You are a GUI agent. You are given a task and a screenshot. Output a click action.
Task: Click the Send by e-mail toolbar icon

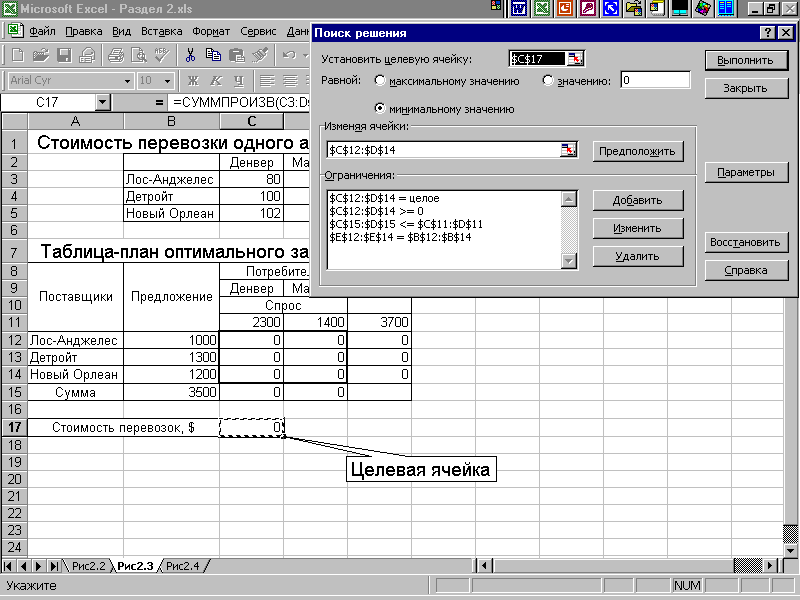click(87, 55)
